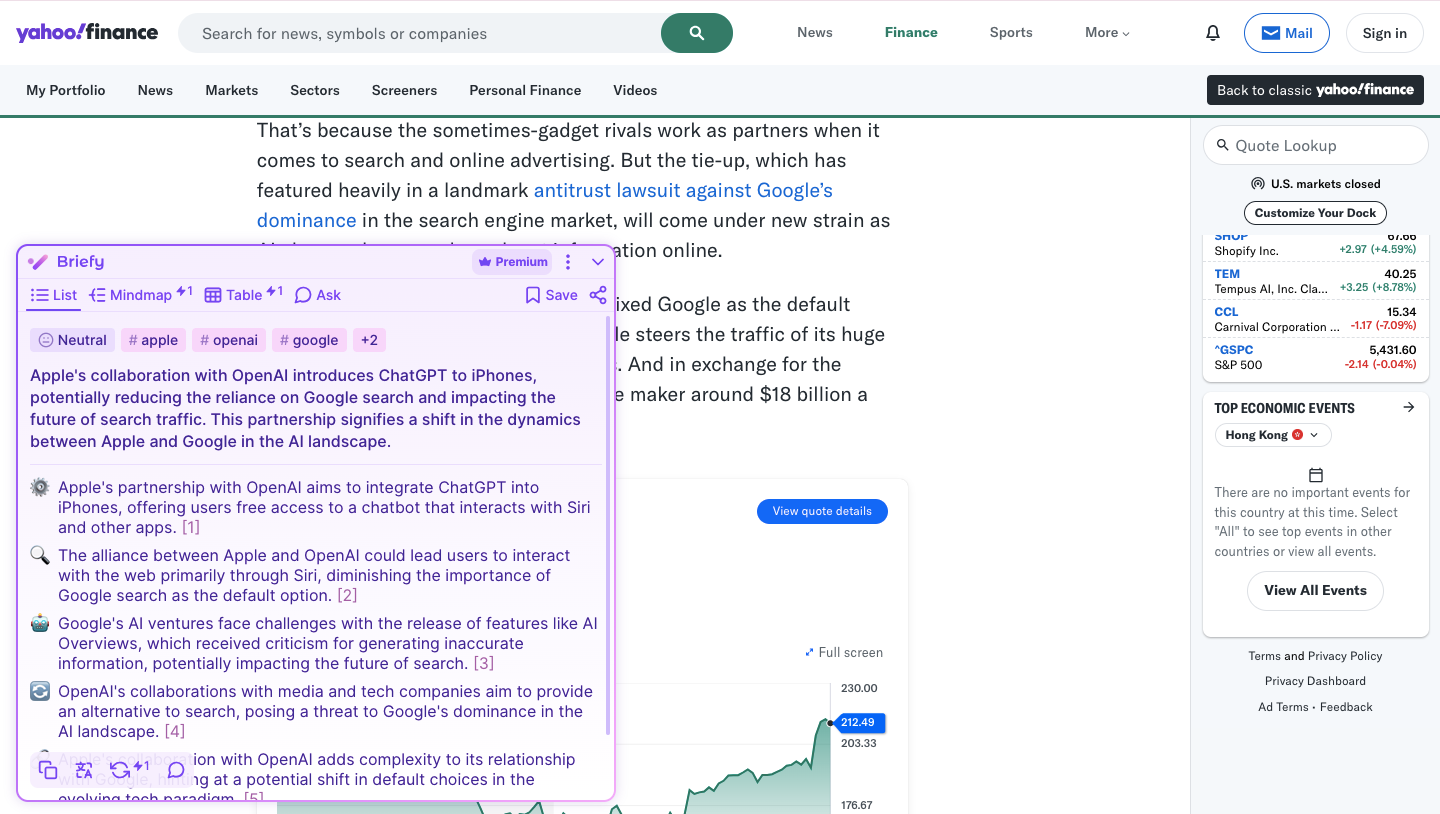Click citation [4] in the summary
The height and width of the screenshot is (814, 1440).
tap(174, 731)
